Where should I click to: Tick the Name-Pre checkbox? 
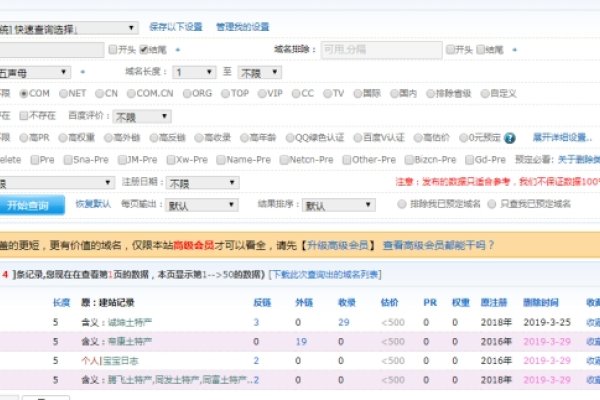tap(221, 160)
